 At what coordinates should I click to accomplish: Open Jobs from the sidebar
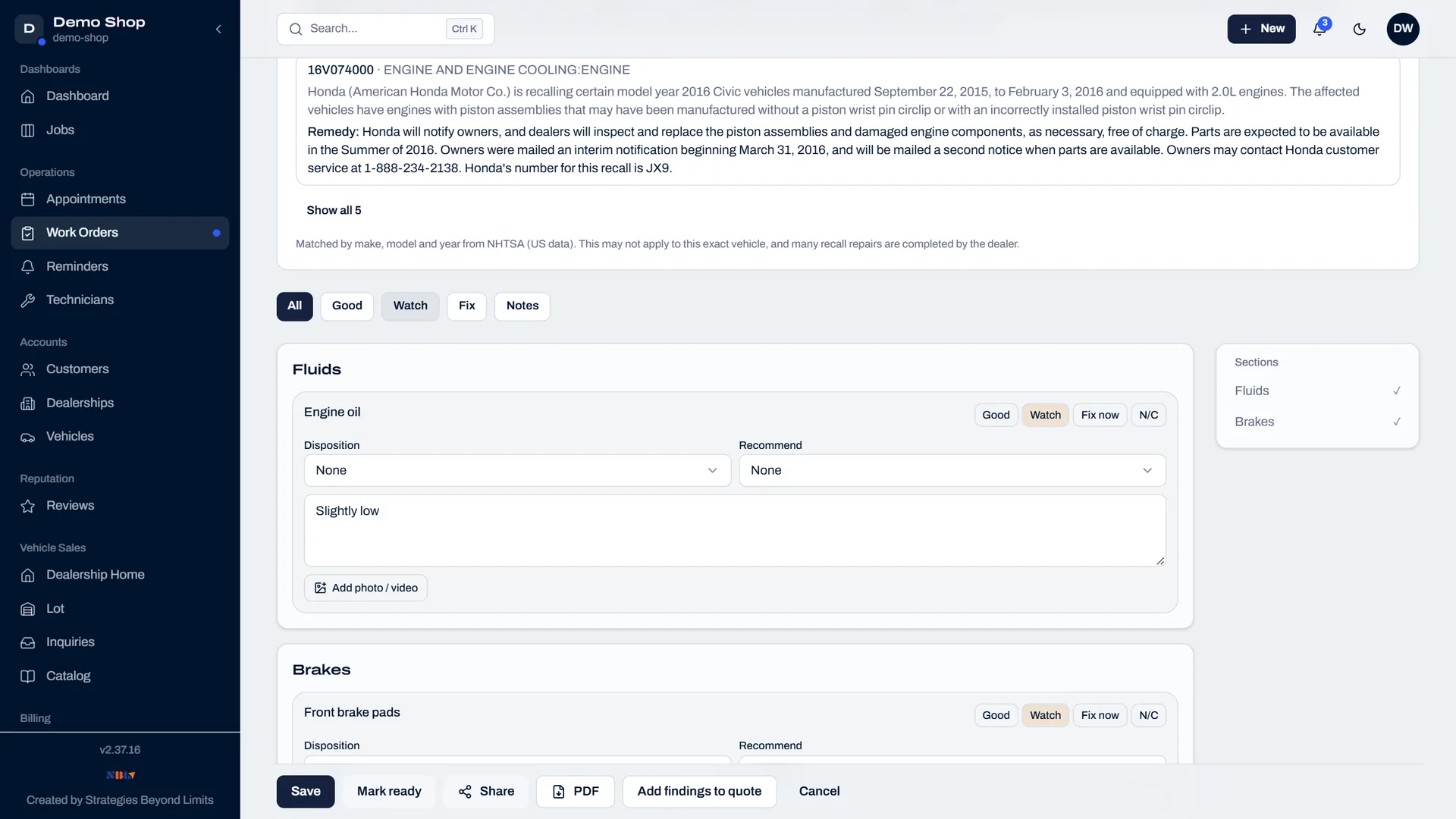pyautogui.click(x=120, y=130)
